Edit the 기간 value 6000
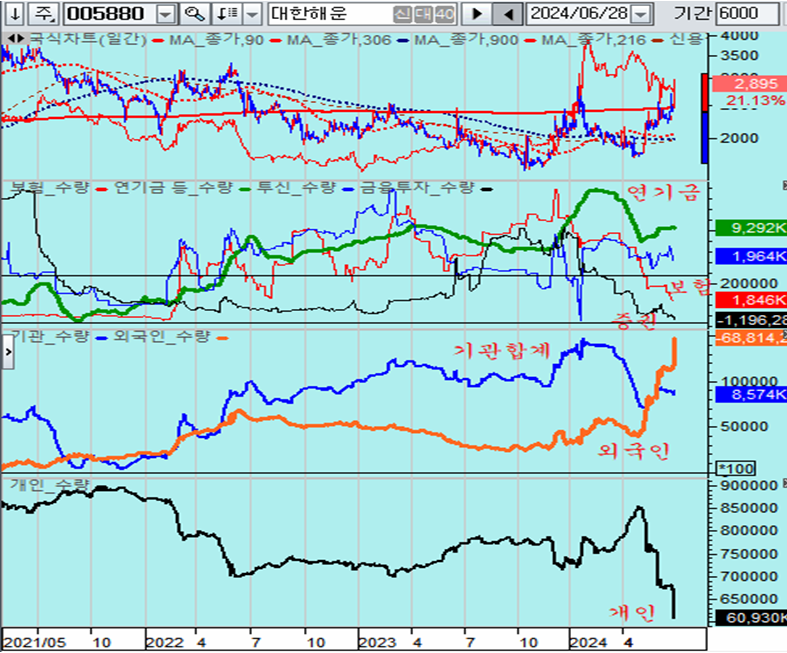The height and width of the screenshot is (653, 787). pyautogui.click(x=747, y=14)
